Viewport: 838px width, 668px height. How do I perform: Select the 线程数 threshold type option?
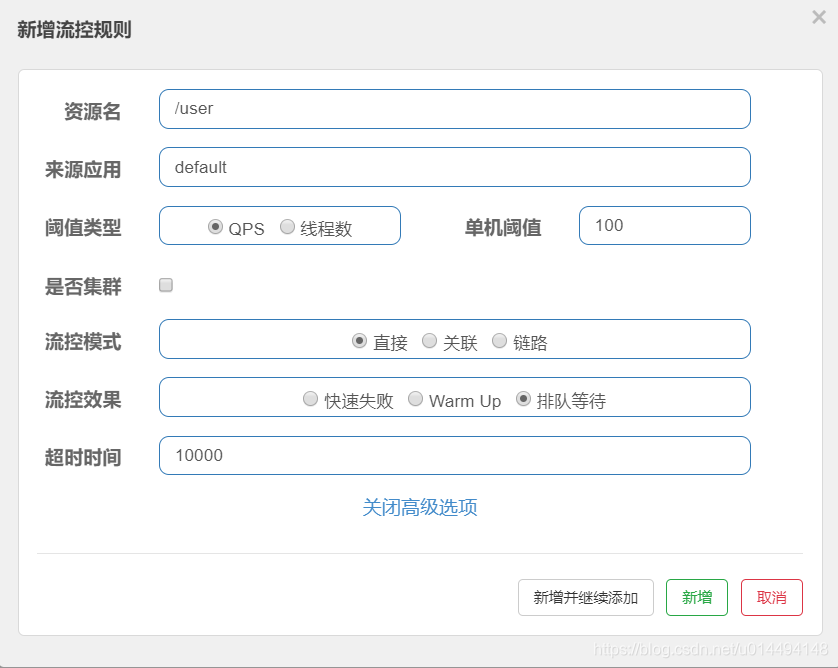[288, 226]
